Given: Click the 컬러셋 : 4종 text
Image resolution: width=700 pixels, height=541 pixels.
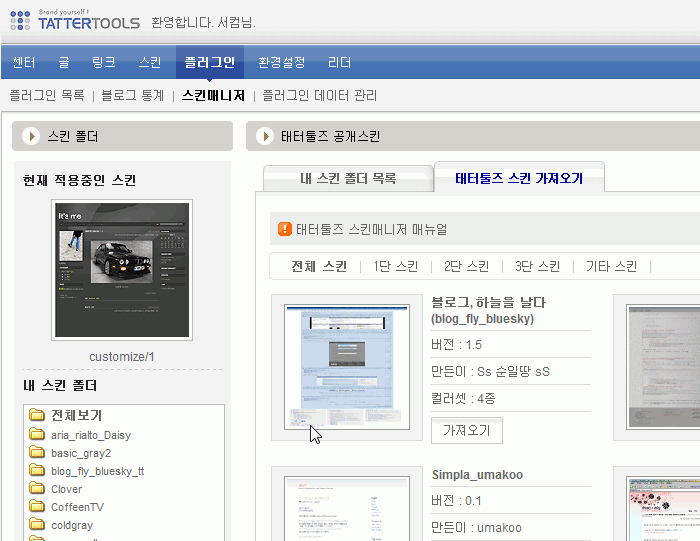Looking at the screenshot, I should tap(463, 398).
